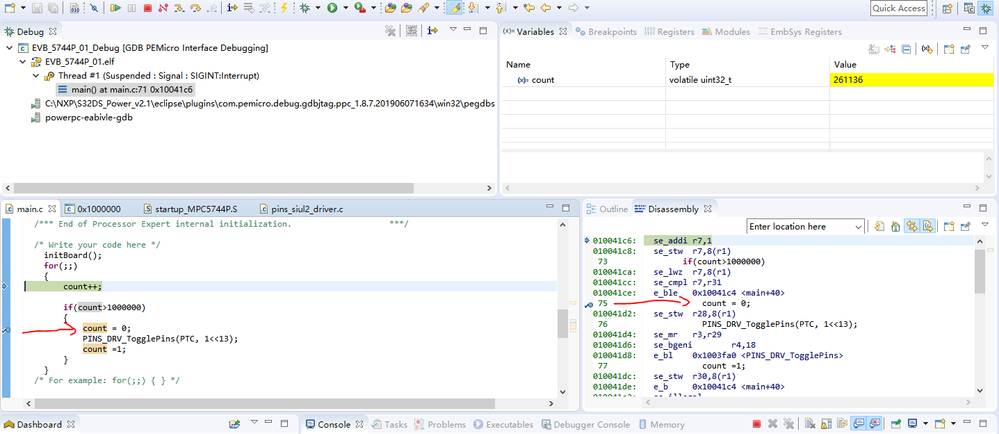Click the Disconnect debugger icon
This screenshot has height=434, width=999.
pyautogui.click(x=164, y=8)
